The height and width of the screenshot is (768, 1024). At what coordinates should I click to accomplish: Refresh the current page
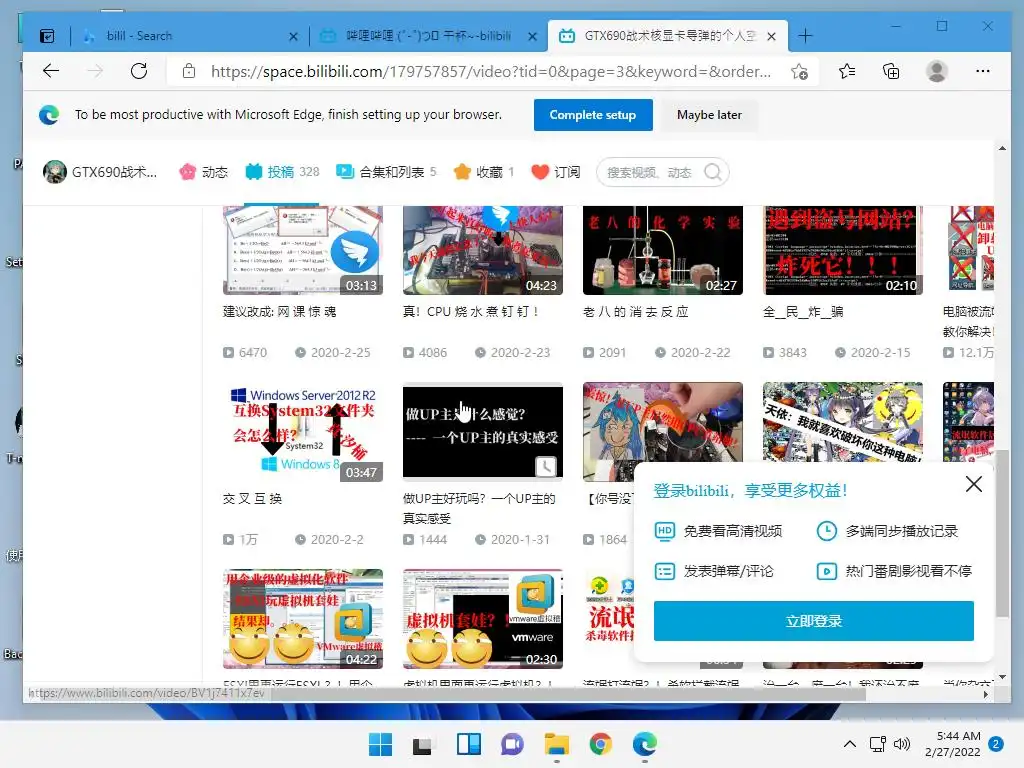[139, 71]
